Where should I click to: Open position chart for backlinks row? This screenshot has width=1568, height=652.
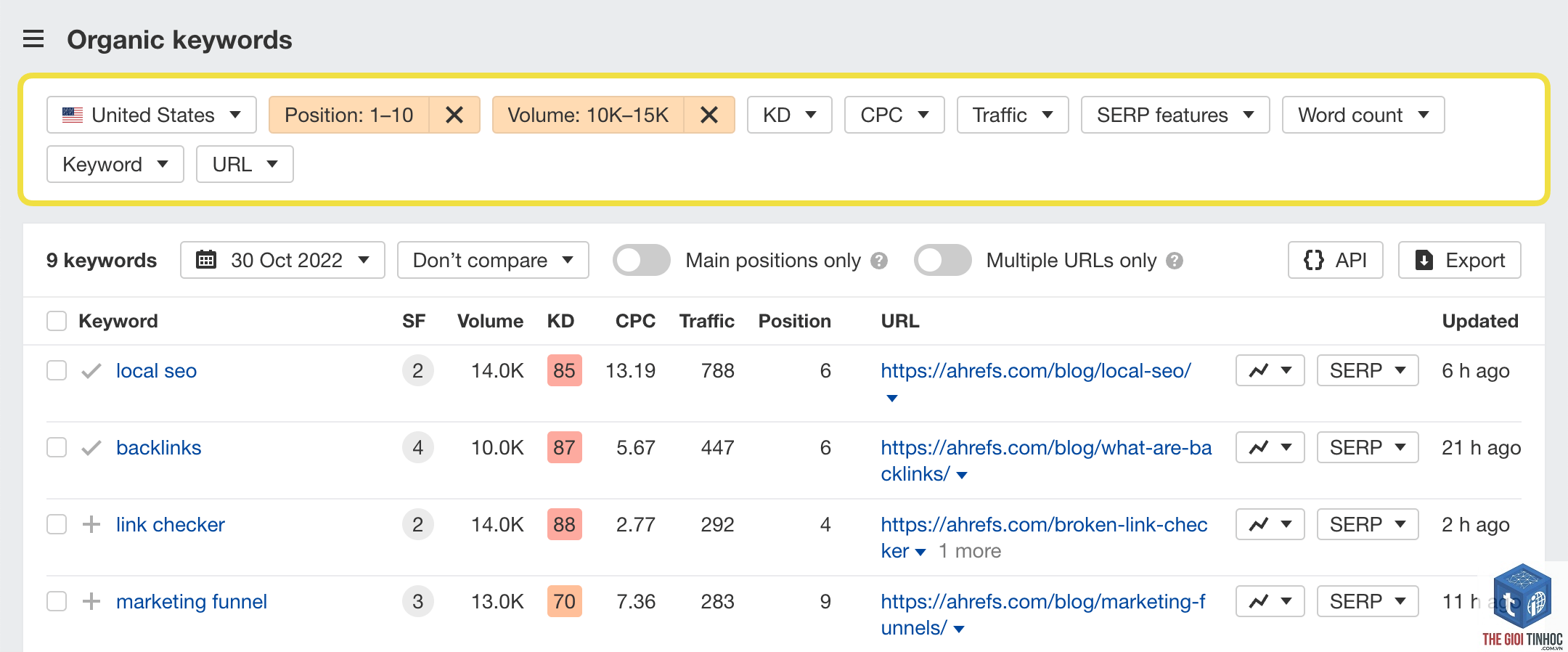coord(1270,447)
